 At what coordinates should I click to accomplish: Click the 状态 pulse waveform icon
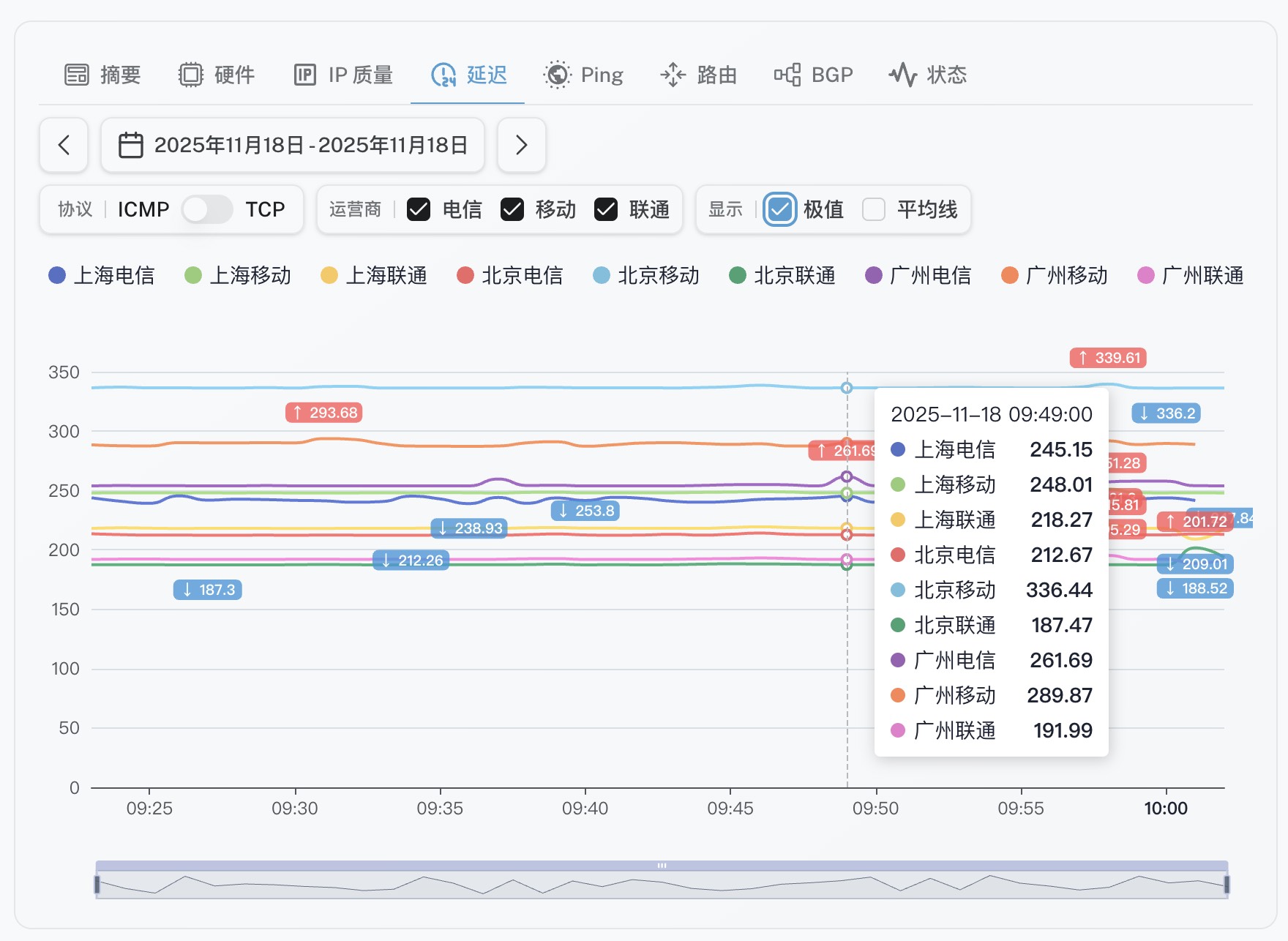(x=903, y=75)
